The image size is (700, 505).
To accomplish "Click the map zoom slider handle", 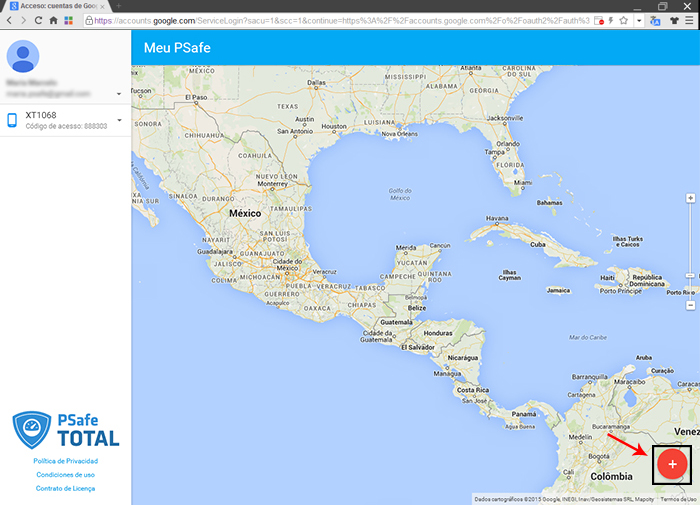I will pyautogui.click(x=690, y=275).
